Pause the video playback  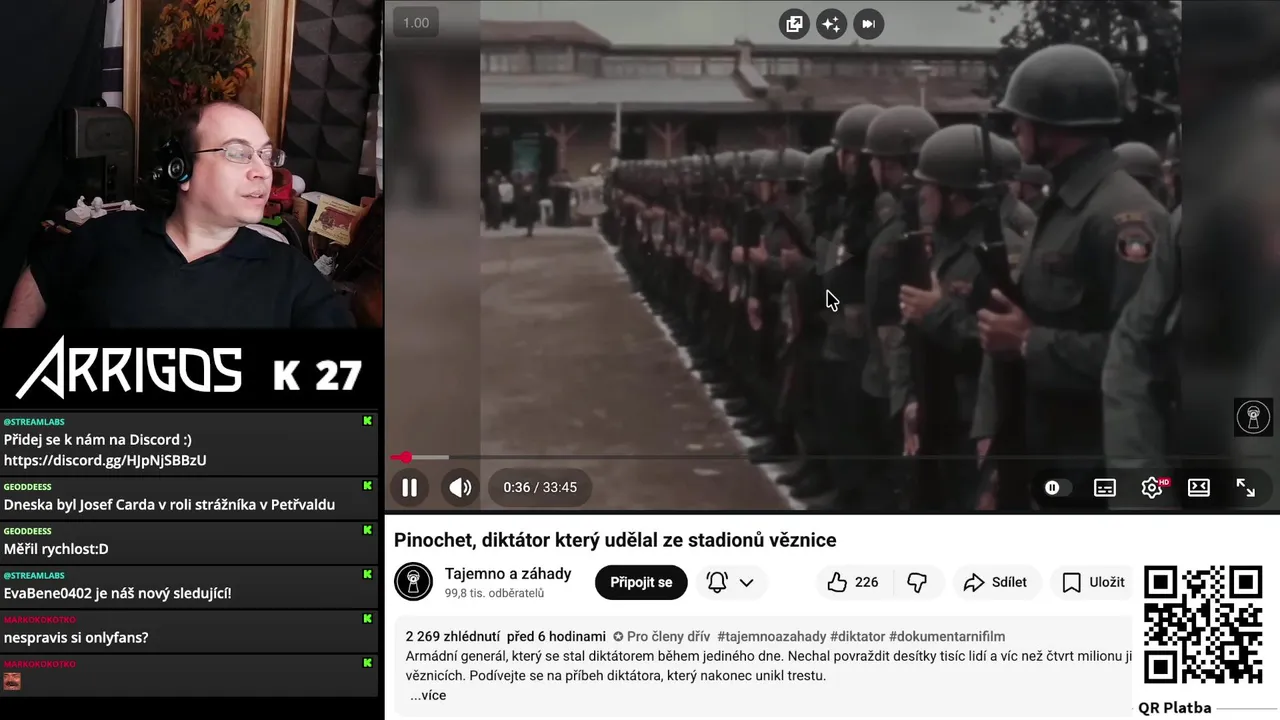(409, 487)
